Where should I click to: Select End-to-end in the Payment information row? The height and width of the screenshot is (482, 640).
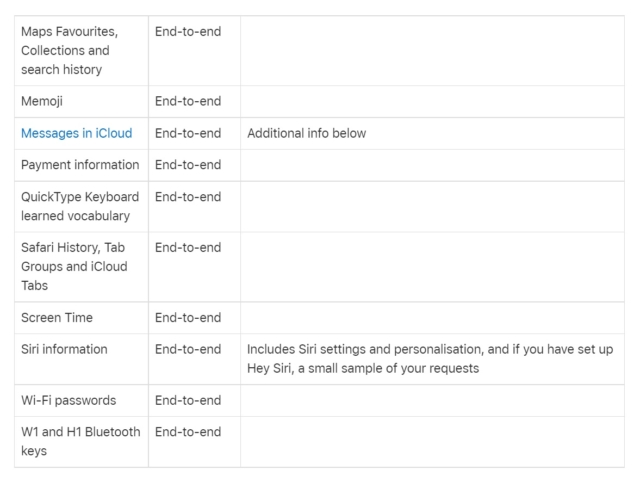(x=188, y=165)
